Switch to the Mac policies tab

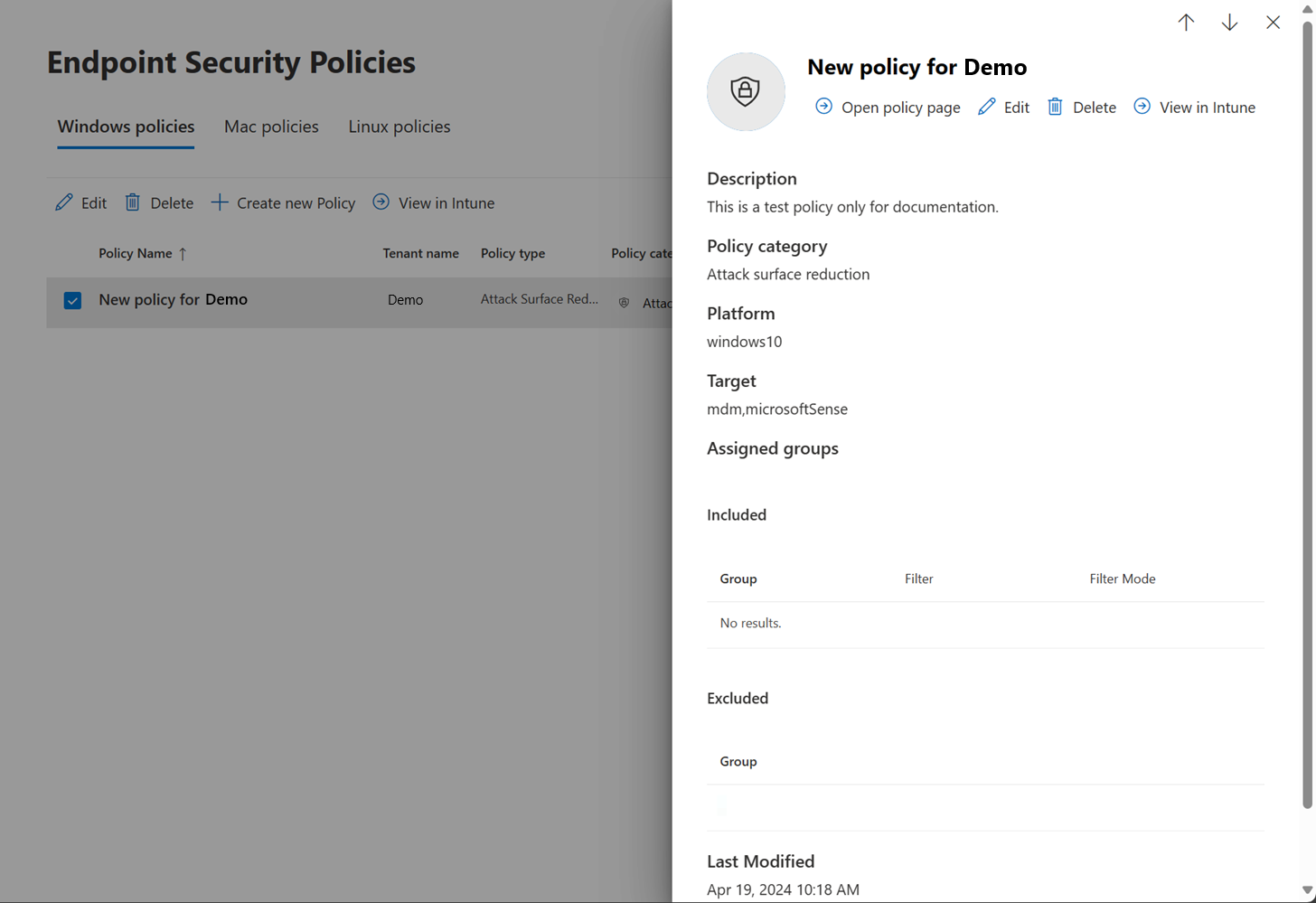(271, 127)
